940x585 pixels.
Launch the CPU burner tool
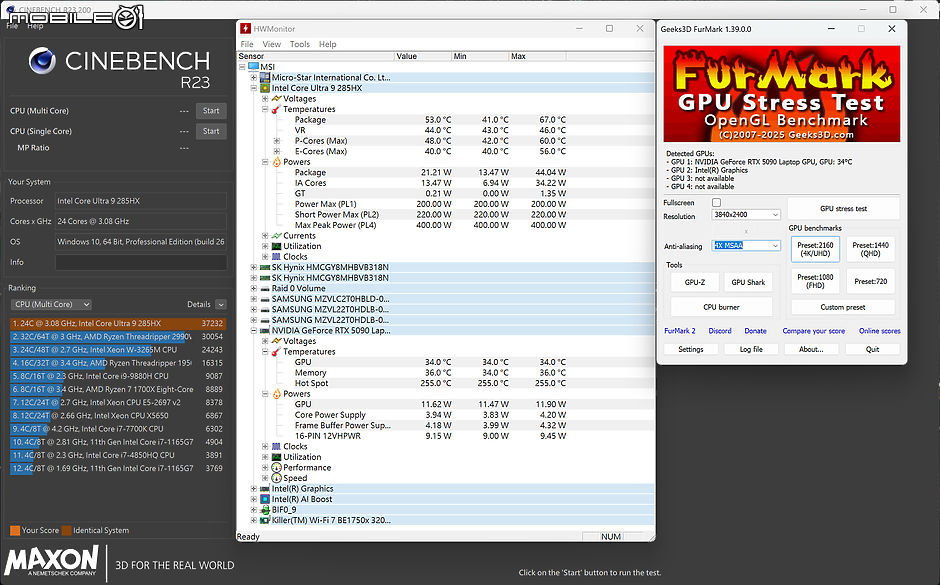click(x=721, y=307)
